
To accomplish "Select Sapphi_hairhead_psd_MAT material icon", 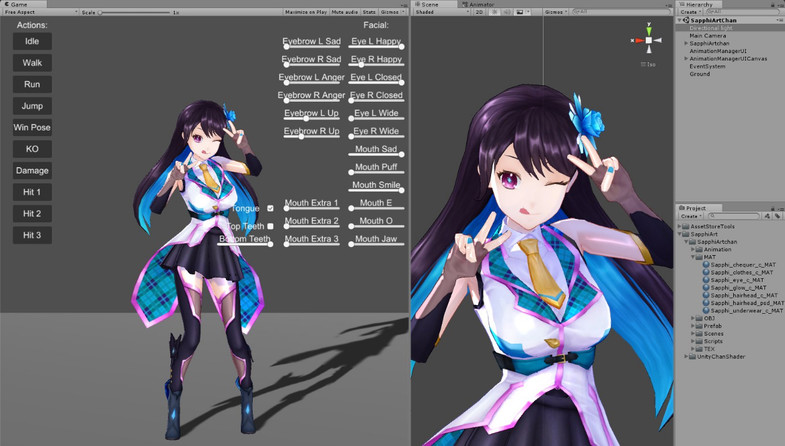I will coord(706,303).
